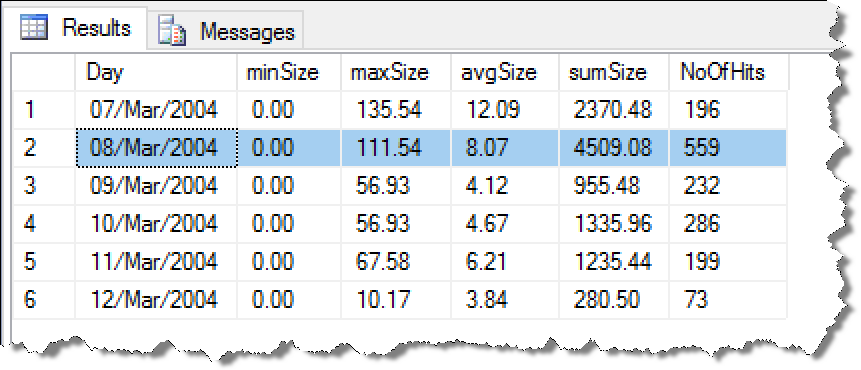861x370 pixels.
Task: Click the 07/Mar/2004 day cell
Action: (156, 110)
